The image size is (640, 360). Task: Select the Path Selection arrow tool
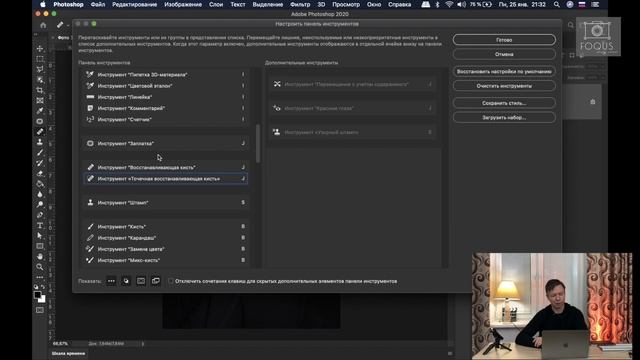coord(40,236)
